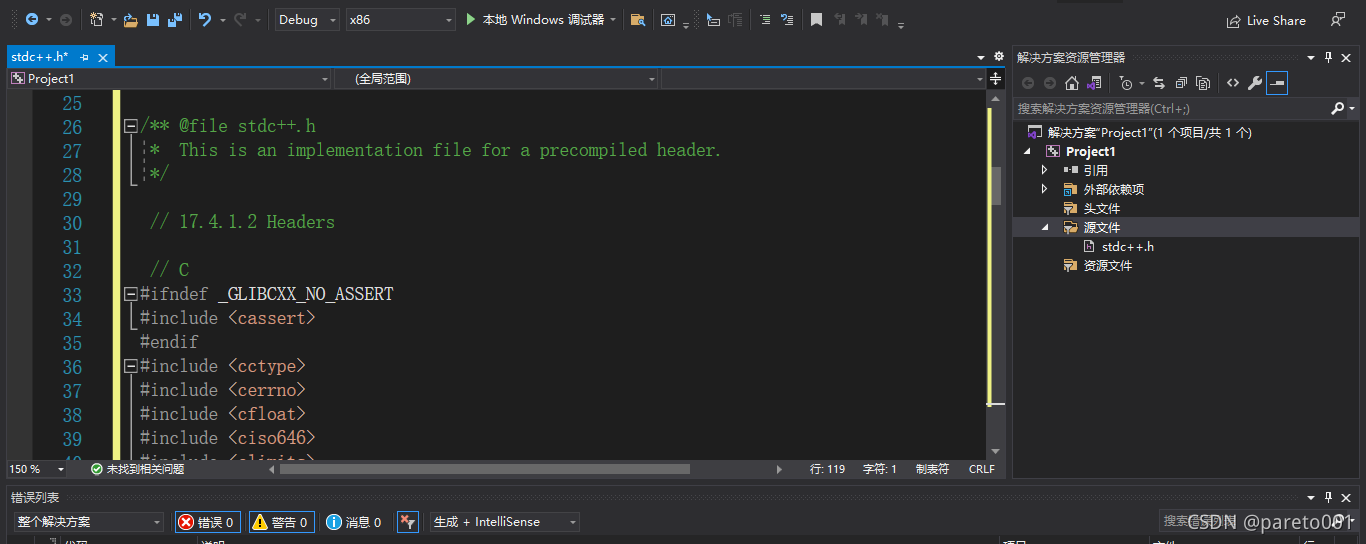Viewport: 1366px width, 544px height.
Task: Click the Solution Explorer search magnifier icon
Action: [1338, 108]
